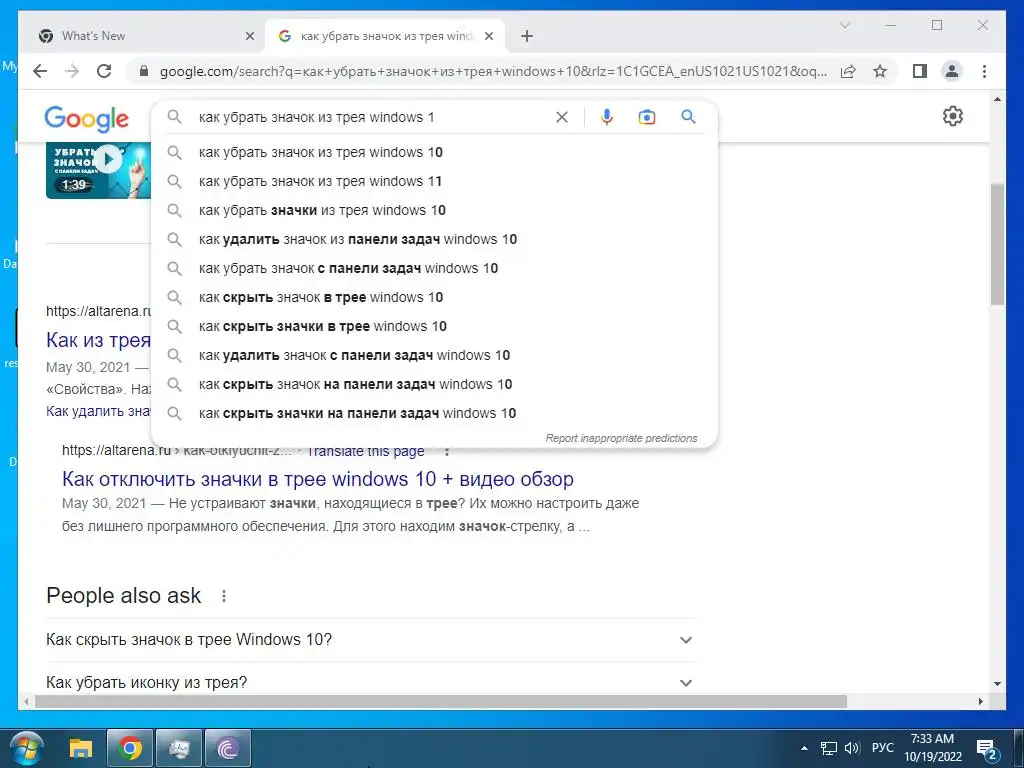Viewport: 1024px width, 768px height.
Task: Click the Google logo
Action: click(86, 119)
